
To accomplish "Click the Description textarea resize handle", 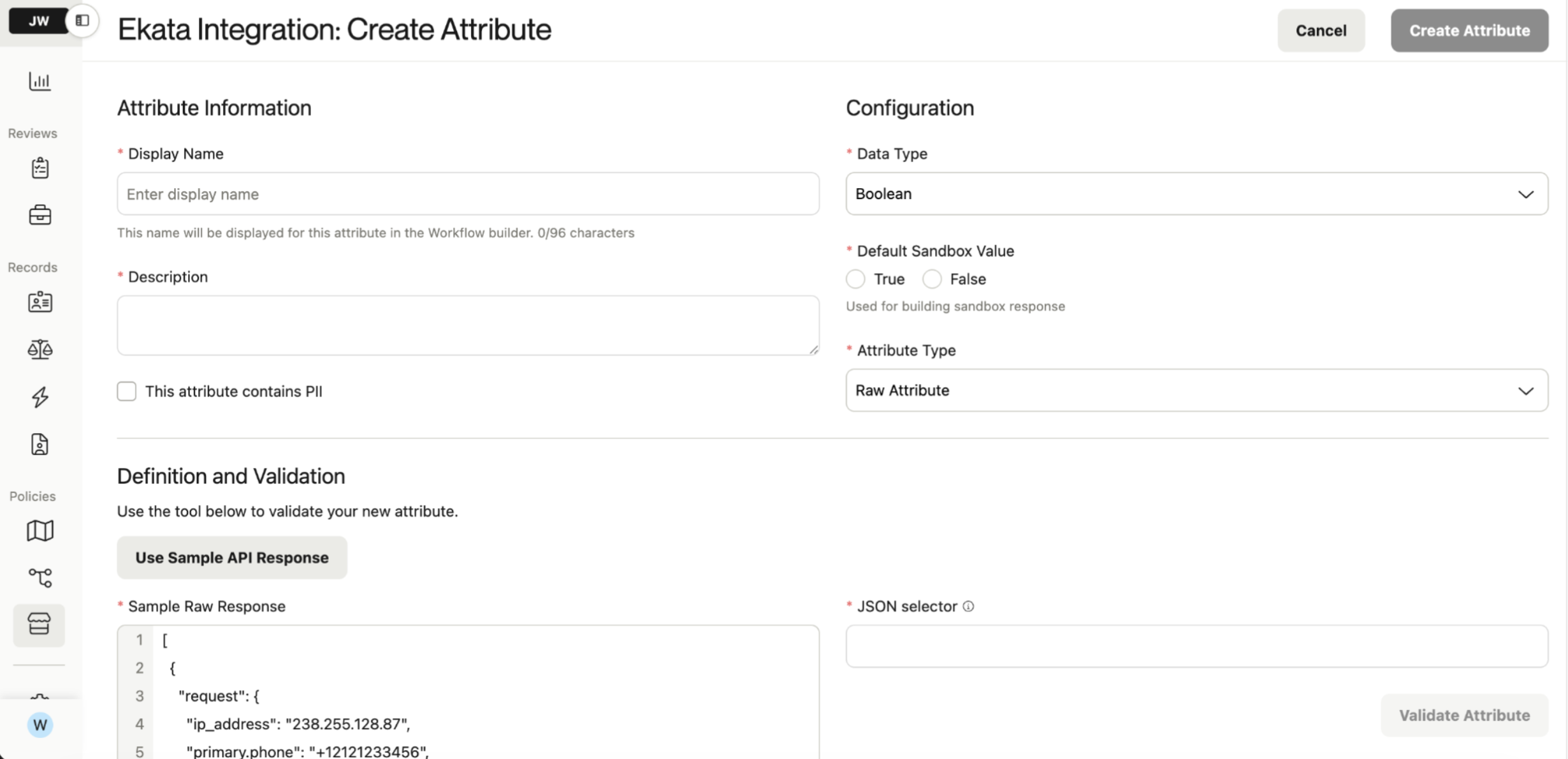I will pyautogui.click(x=813, y=349).
